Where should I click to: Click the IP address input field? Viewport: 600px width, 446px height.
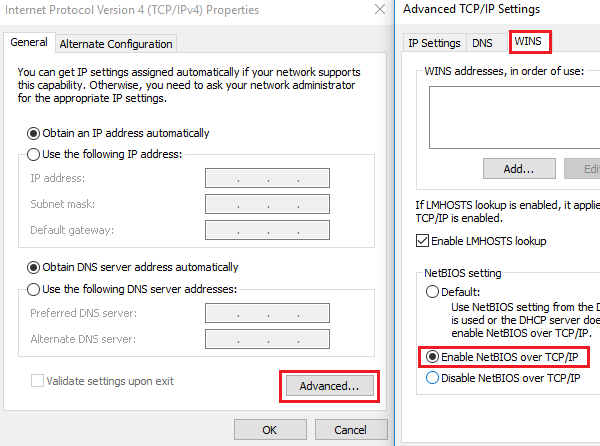pyautogui.click(x=267, y=178)
